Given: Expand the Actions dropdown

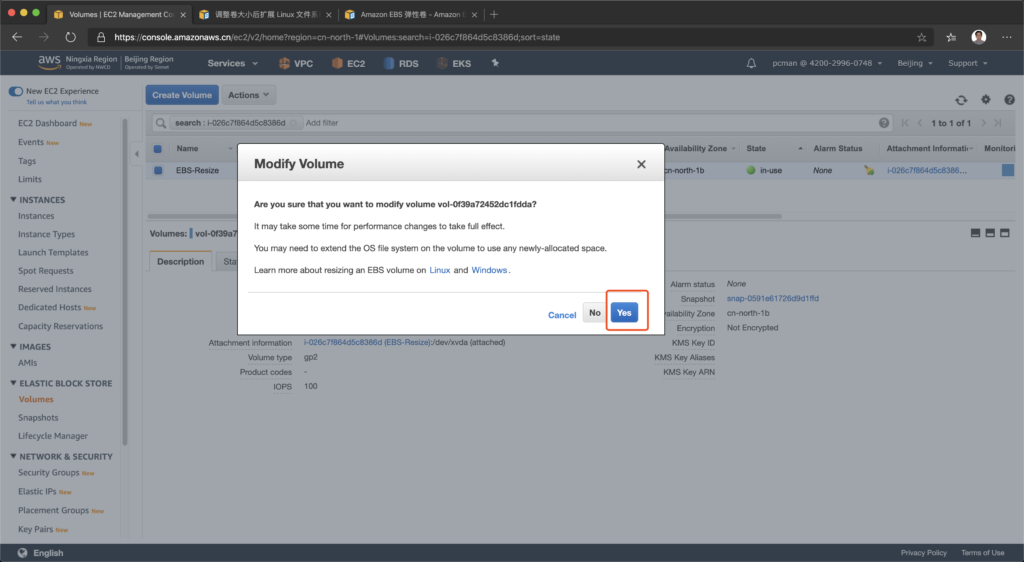Looking at the screenshot, I should coord(248,95).
